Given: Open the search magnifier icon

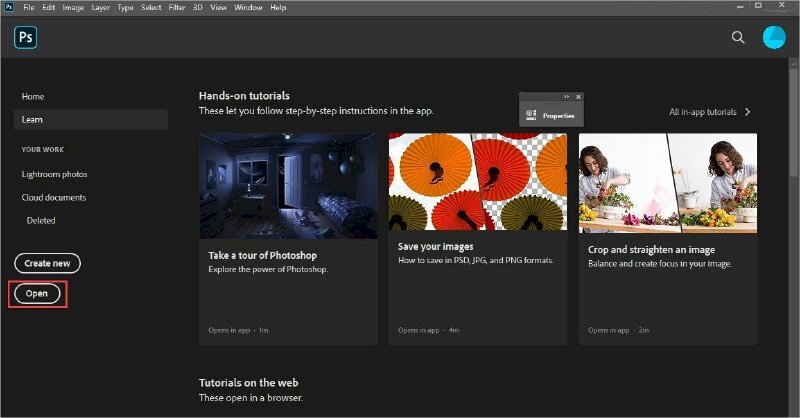Looking at the screenshot, I should [x=738, y=37].
